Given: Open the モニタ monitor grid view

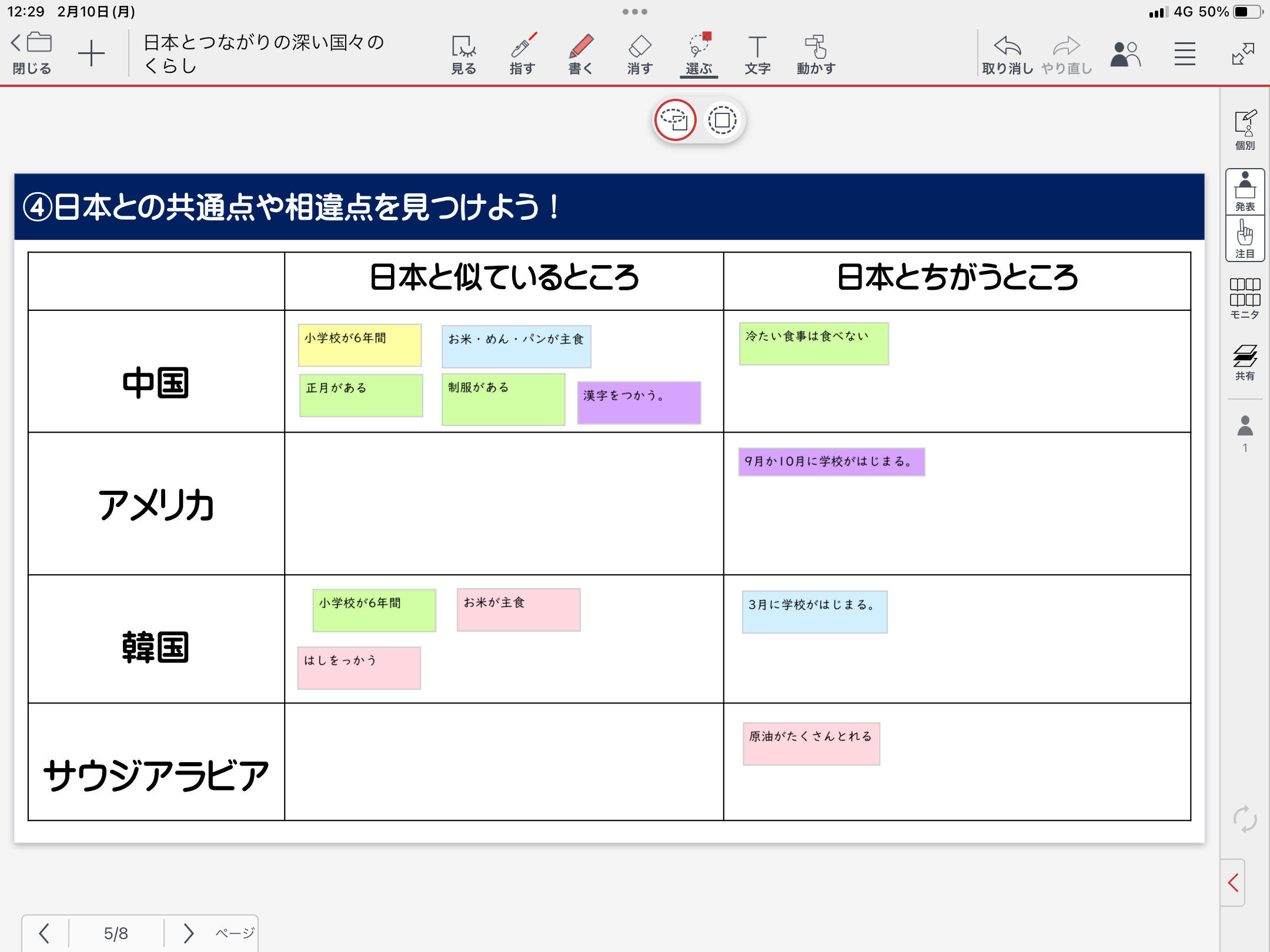Looking at the screenshot, I should [x=1245, y=298].
